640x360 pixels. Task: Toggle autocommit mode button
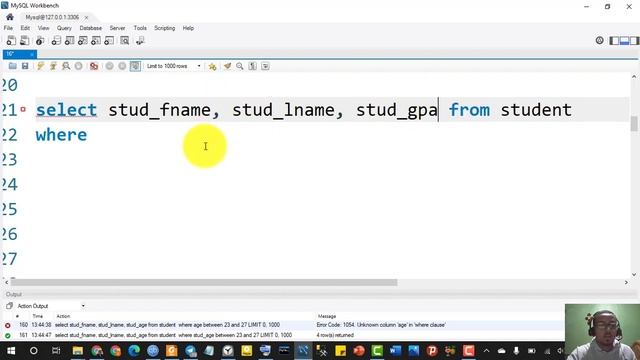pos(135,66)
